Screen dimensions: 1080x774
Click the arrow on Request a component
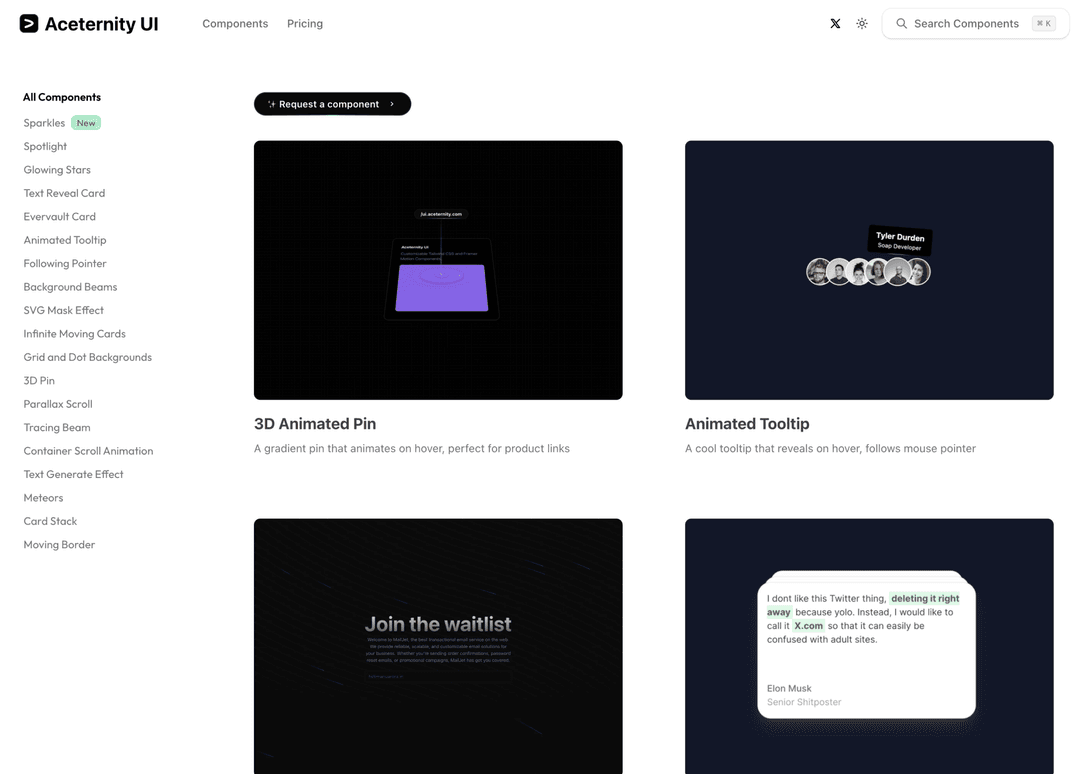(x=392, y=104)
